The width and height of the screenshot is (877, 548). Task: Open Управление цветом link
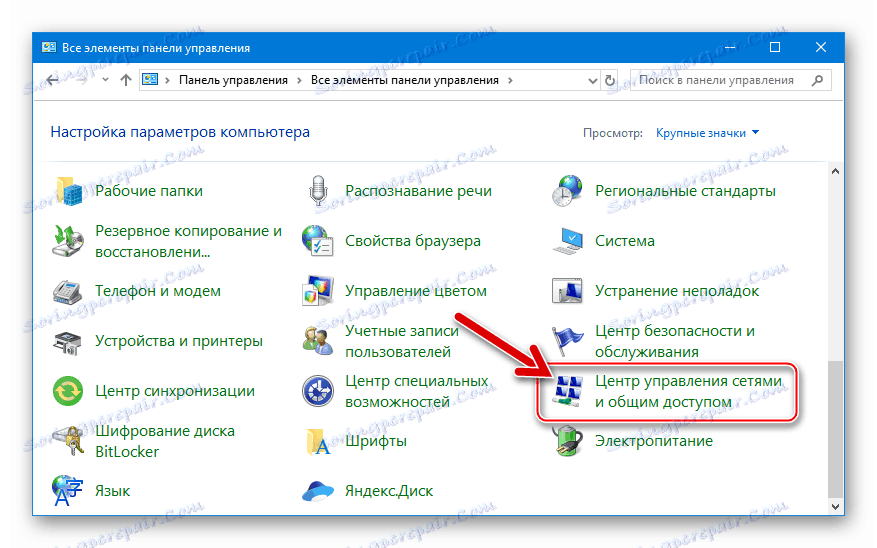tap(416, 291)
